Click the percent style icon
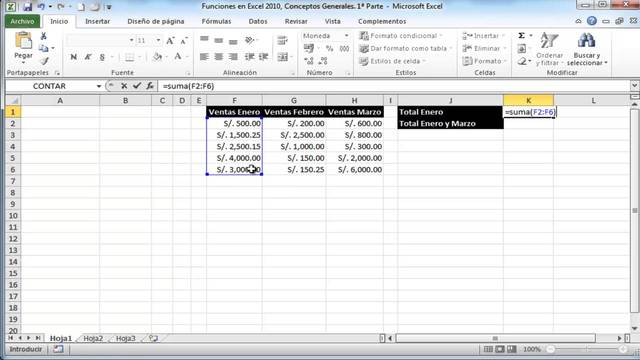This screenshot has height=360, width=640. [329, 49]
